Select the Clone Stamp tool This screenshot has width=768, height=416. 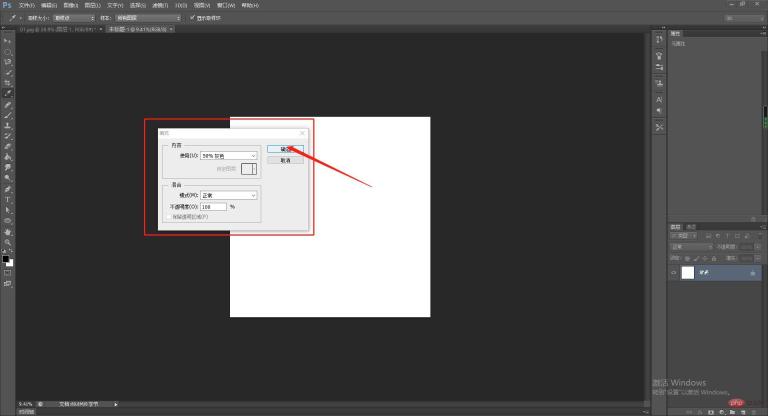(x=7, y=126)
